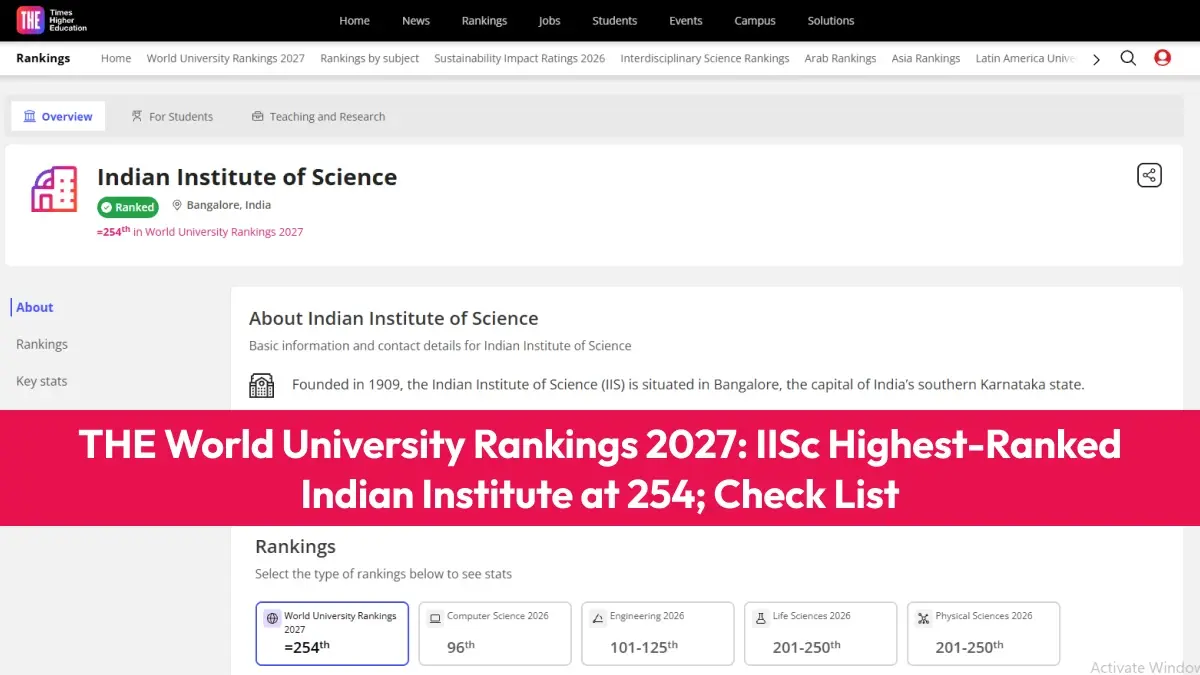This screenshot has height=675, width=1200.
Task: Select Life Sciences 2026 201-250th card
Action: pyautogui.click(x=821, y=633)
